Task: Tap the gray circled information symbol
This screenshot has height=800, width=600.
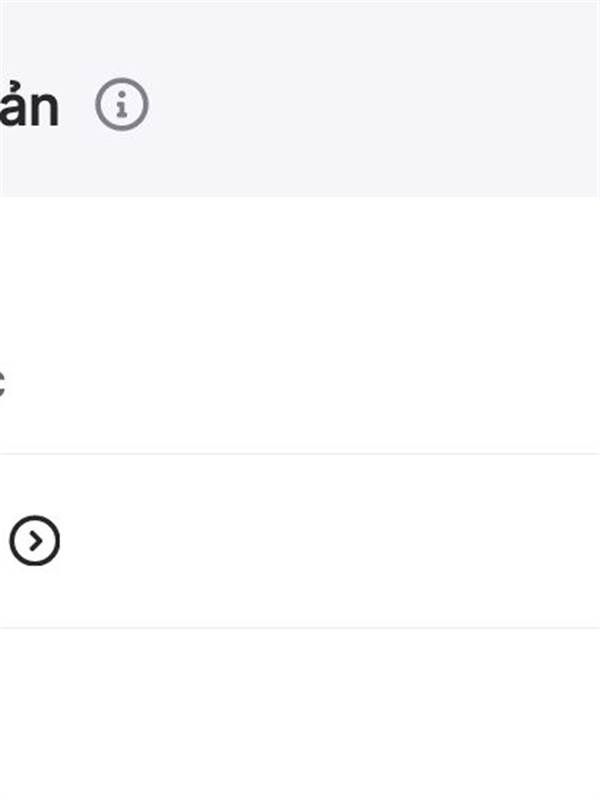Action: tap(121, 105)
